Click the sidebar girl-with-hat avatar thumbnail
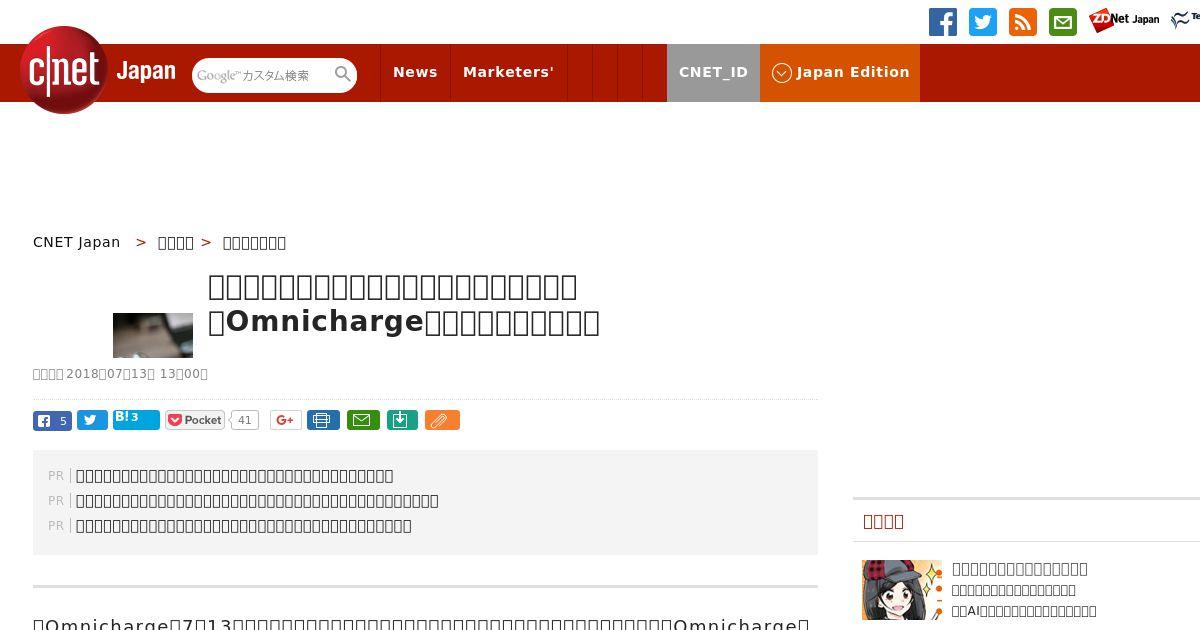Image resolution: width=1200 pixels, height=630 pixels. pos(902,590)
